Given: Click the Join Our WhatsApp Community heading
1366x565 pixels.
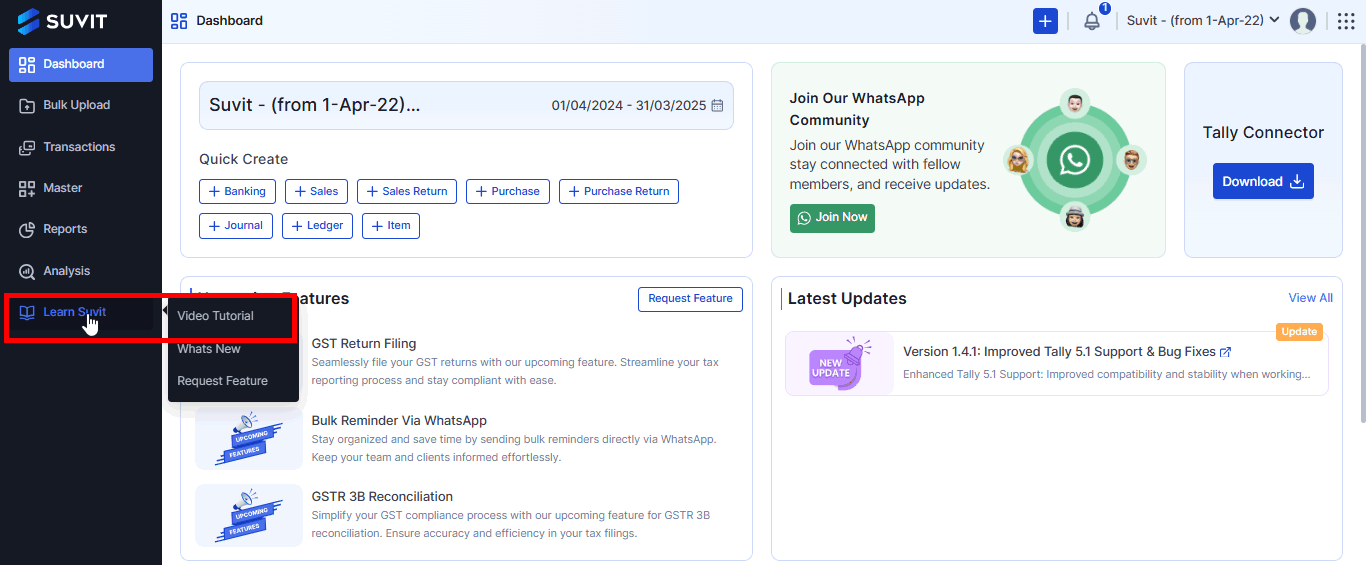Looking at the screenshot, I should [857, 109].
